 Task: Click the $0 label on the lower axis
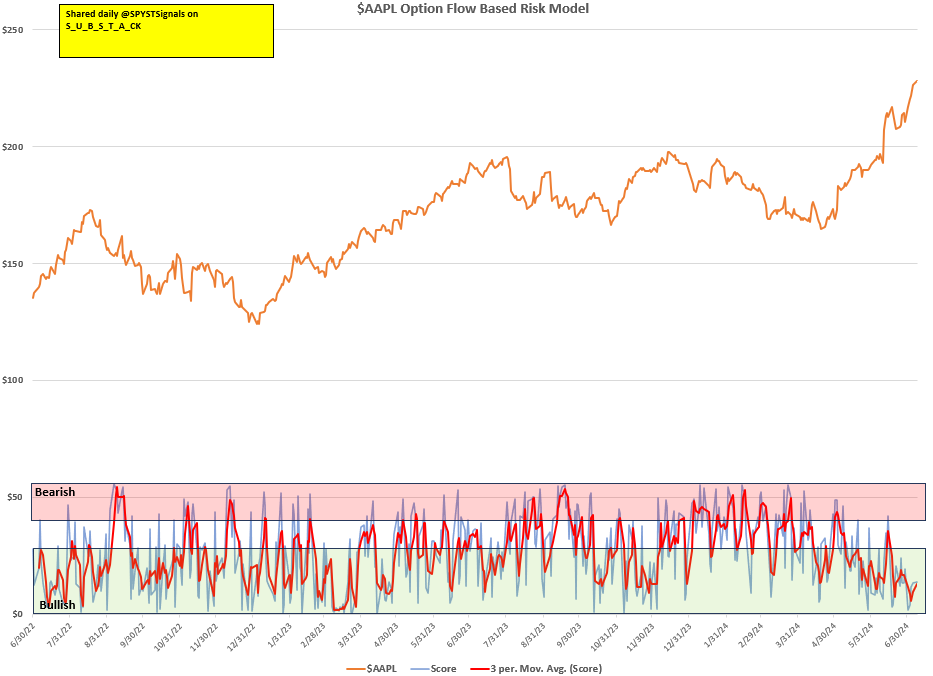click(x=15, y=613)
